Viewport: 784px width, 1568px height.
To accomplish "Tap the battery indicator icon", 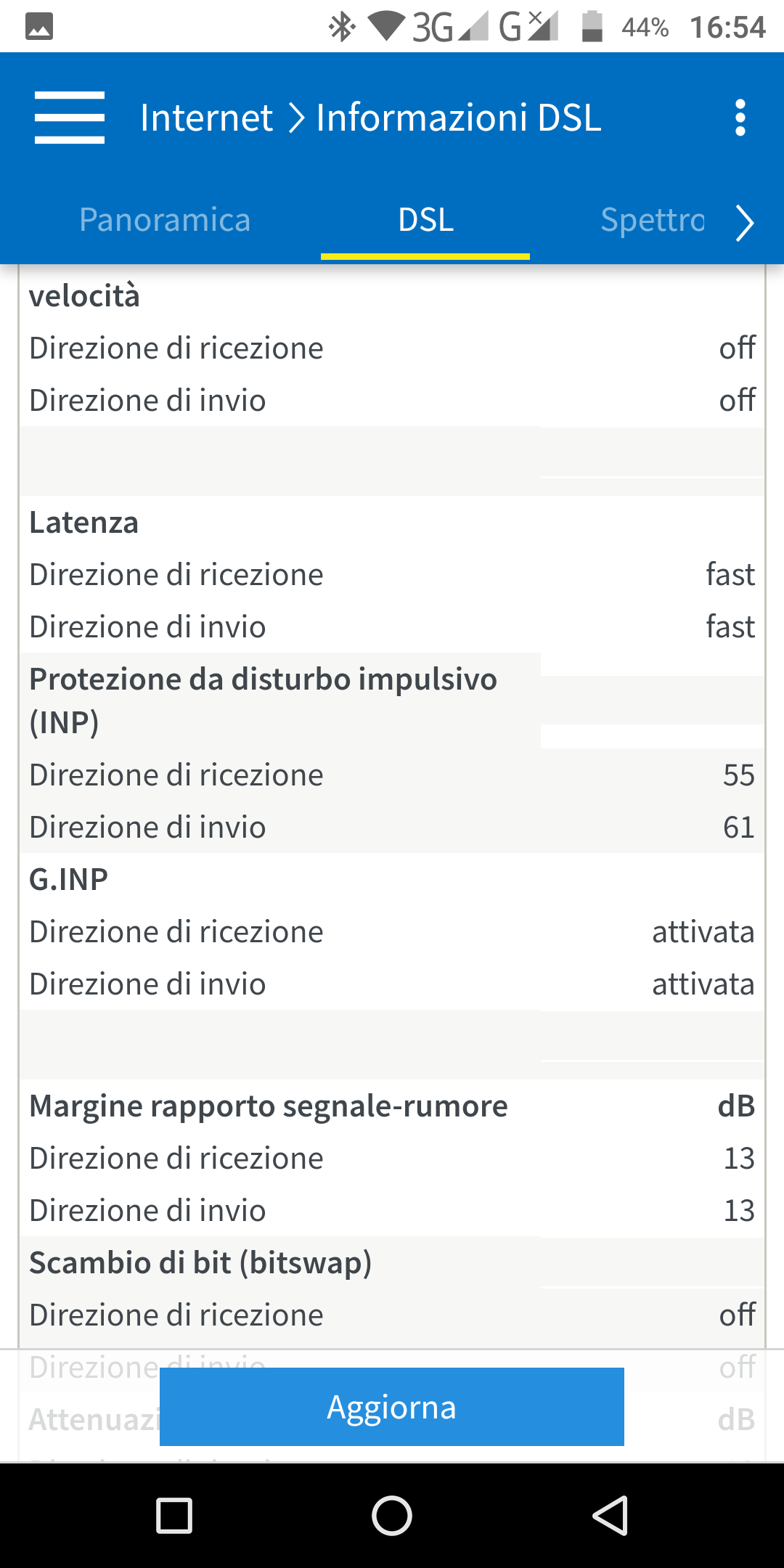I will [592, 27].
